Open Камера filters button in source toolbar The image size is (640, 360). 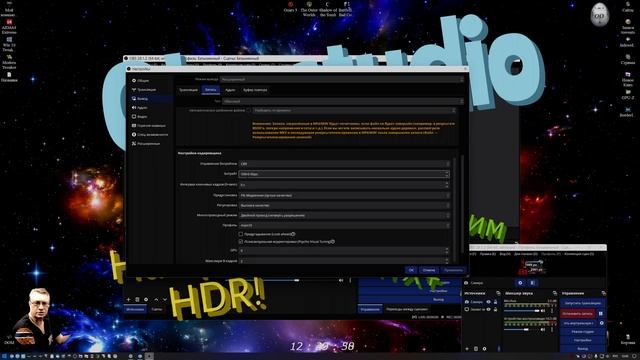click(533, 282)
